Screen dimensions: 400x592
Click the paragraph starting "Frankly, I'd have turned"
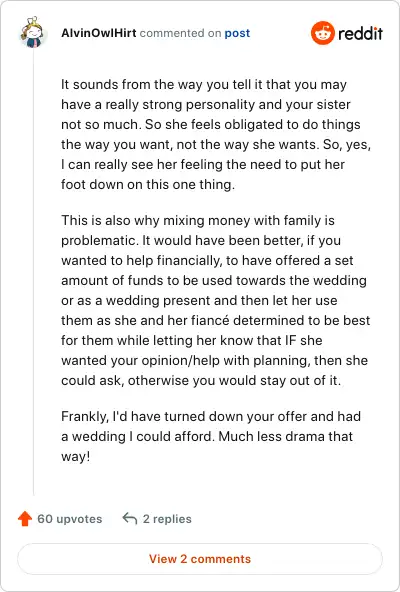pos(211,436)
